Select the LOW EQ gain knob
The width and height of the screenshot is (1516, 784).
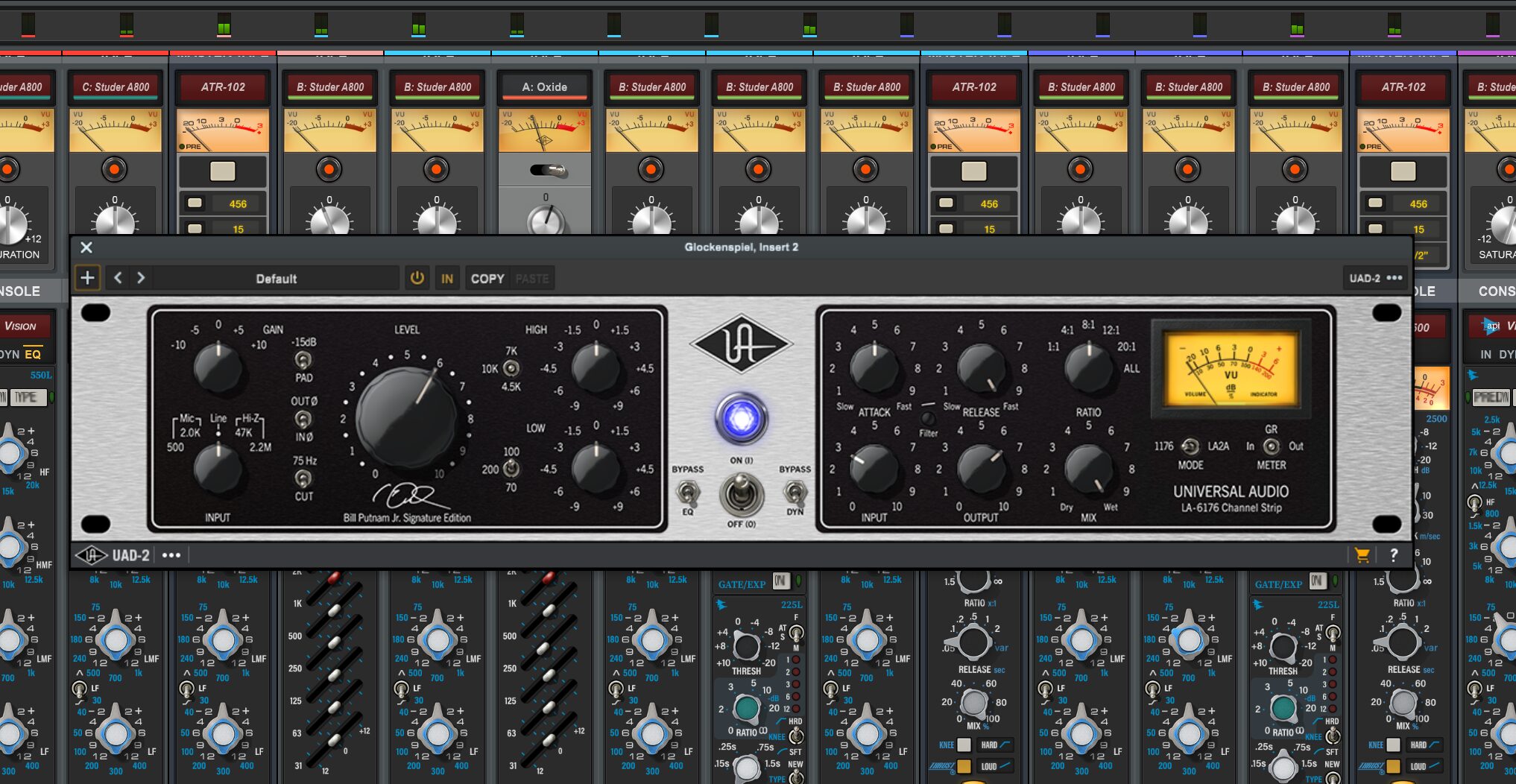tap(596, 468)
